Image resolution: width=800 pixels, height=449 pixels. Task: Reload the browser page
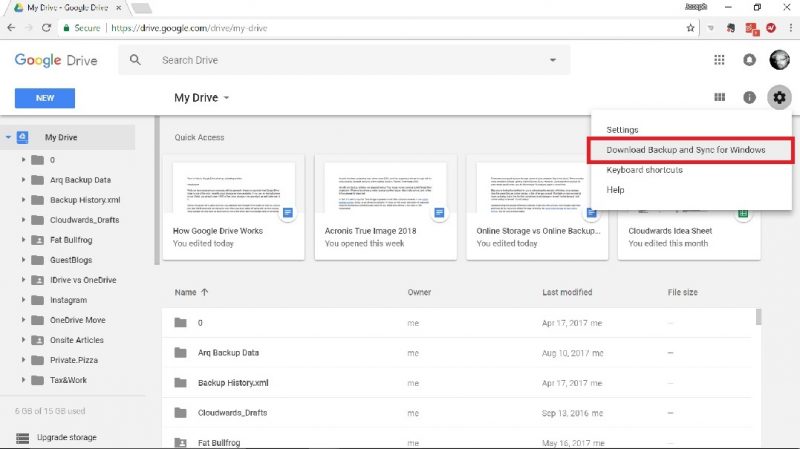tap(46, 28)
